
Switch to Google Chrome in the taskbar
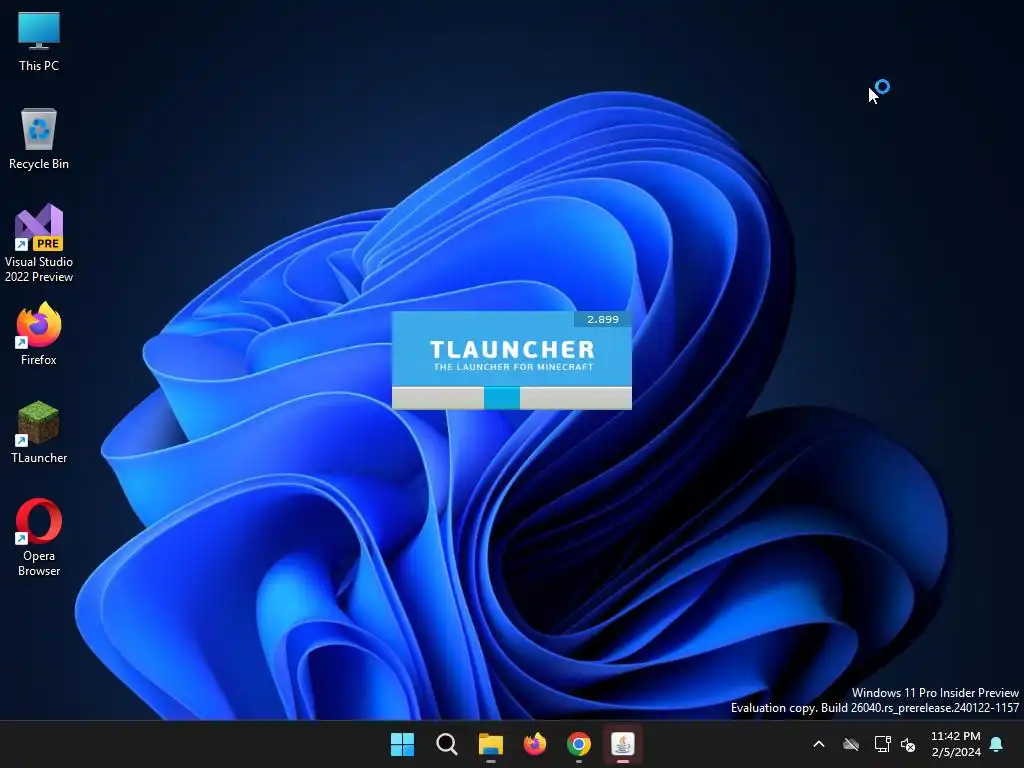579,744
